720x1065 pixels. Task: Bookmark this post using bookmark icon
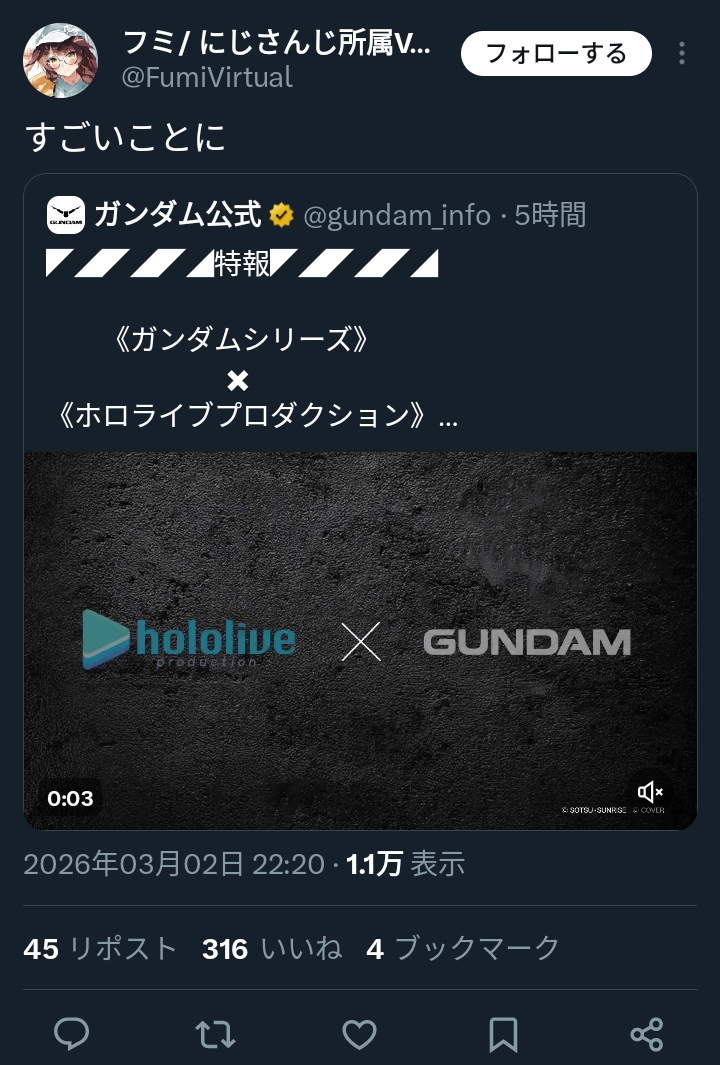pos(503,1034)
